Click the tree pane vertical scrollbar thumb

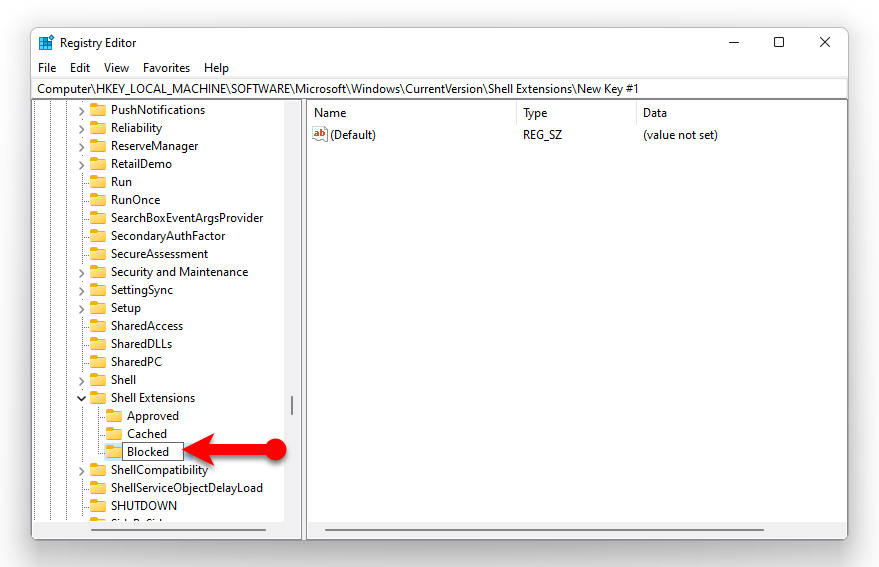tap(292, 405)
